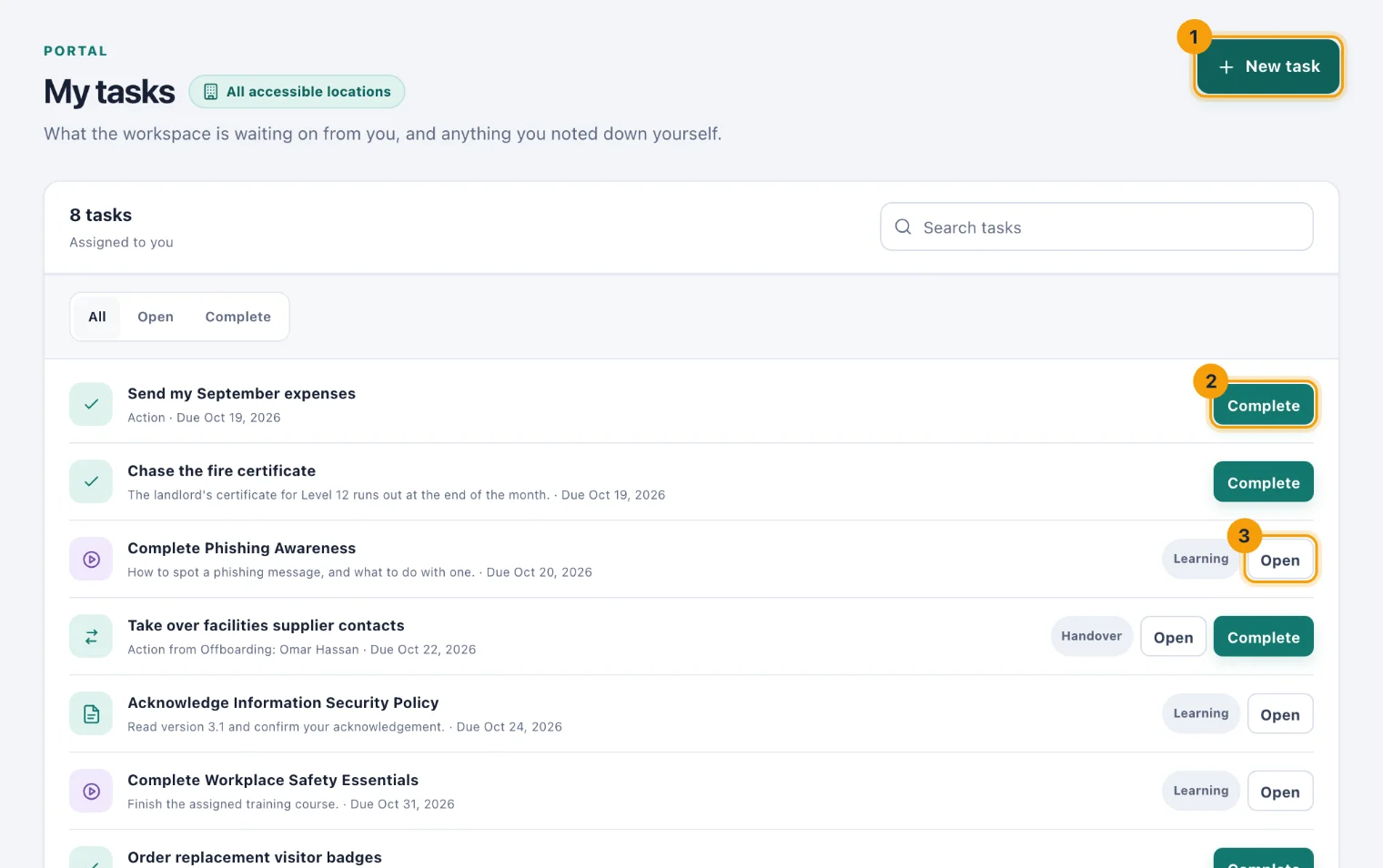Click the plus icon on New task

tap(1226, 66)
